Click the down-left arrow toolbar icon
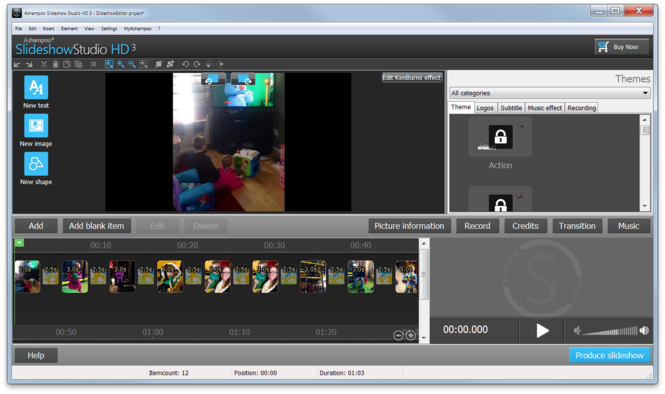This screenshot has height=394, width=665. [17, 64]
